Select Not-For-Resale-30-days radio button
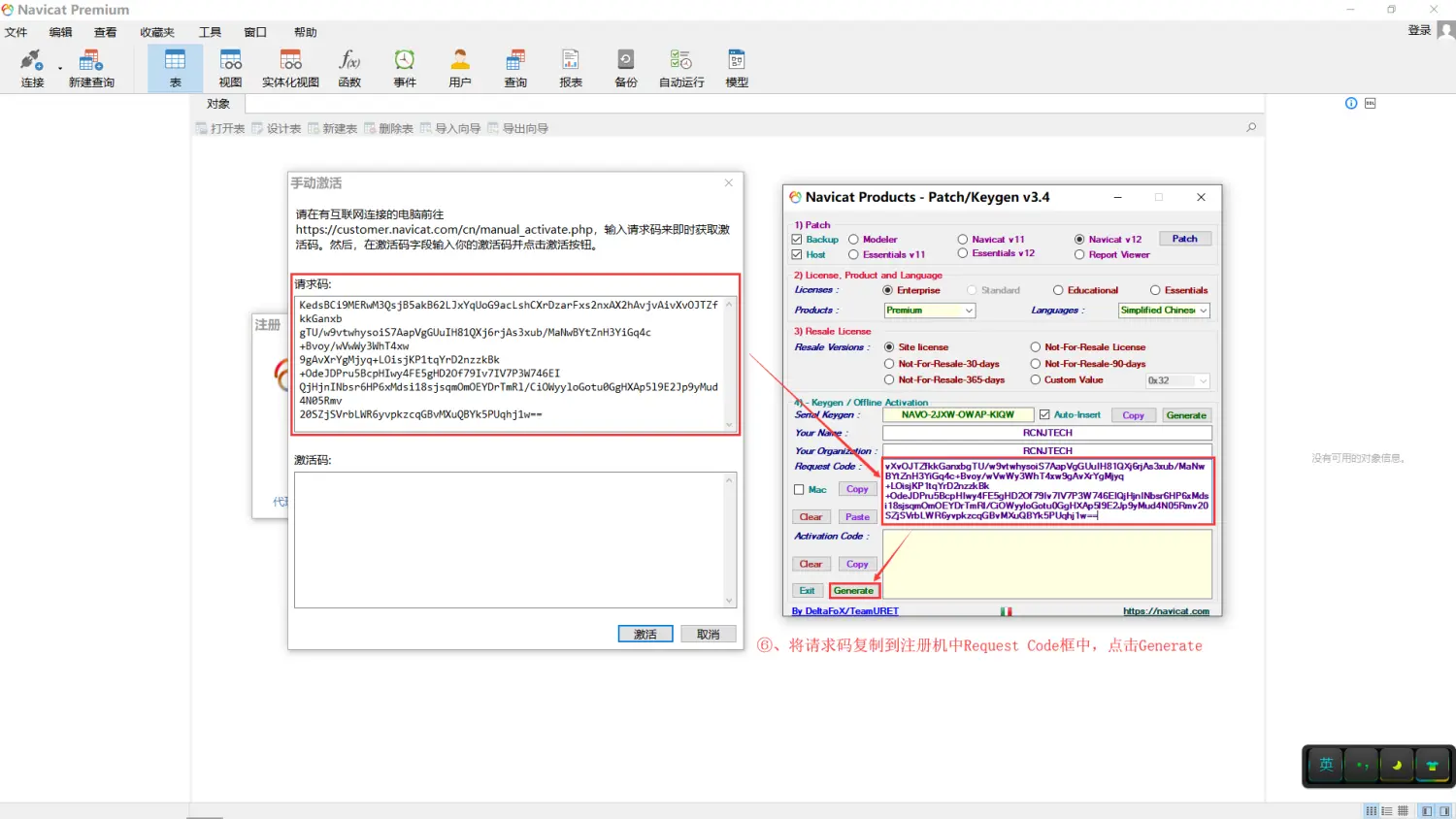 (889, 364)
